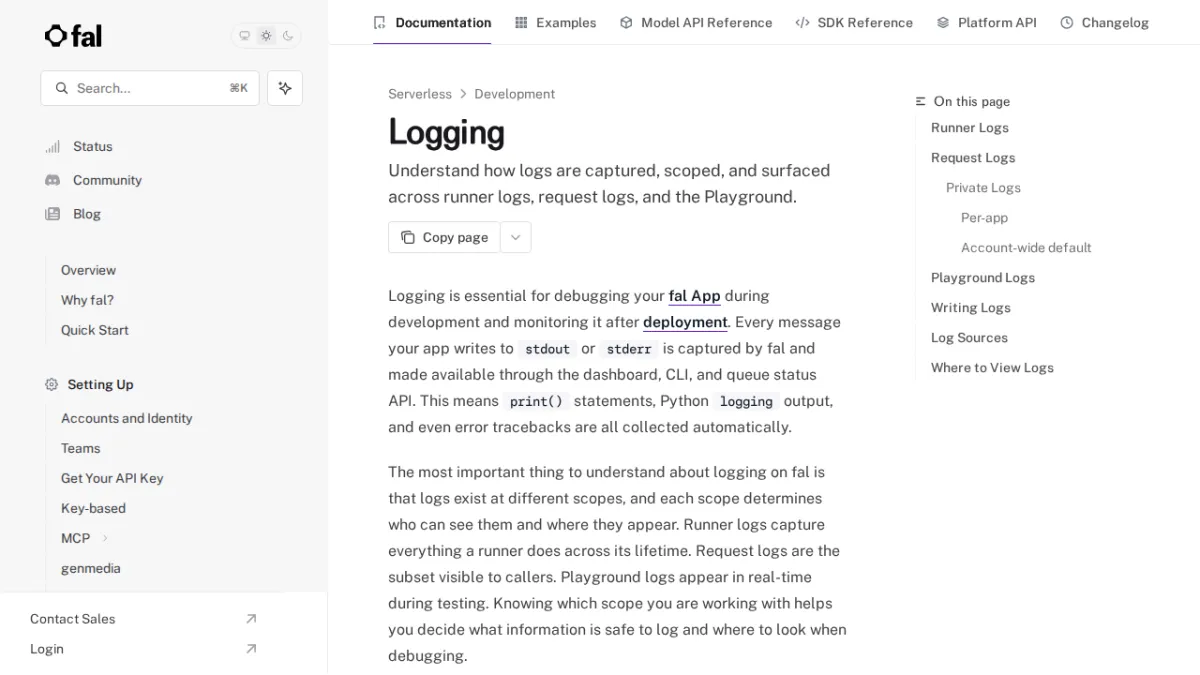Follow the deployment link

685,322
